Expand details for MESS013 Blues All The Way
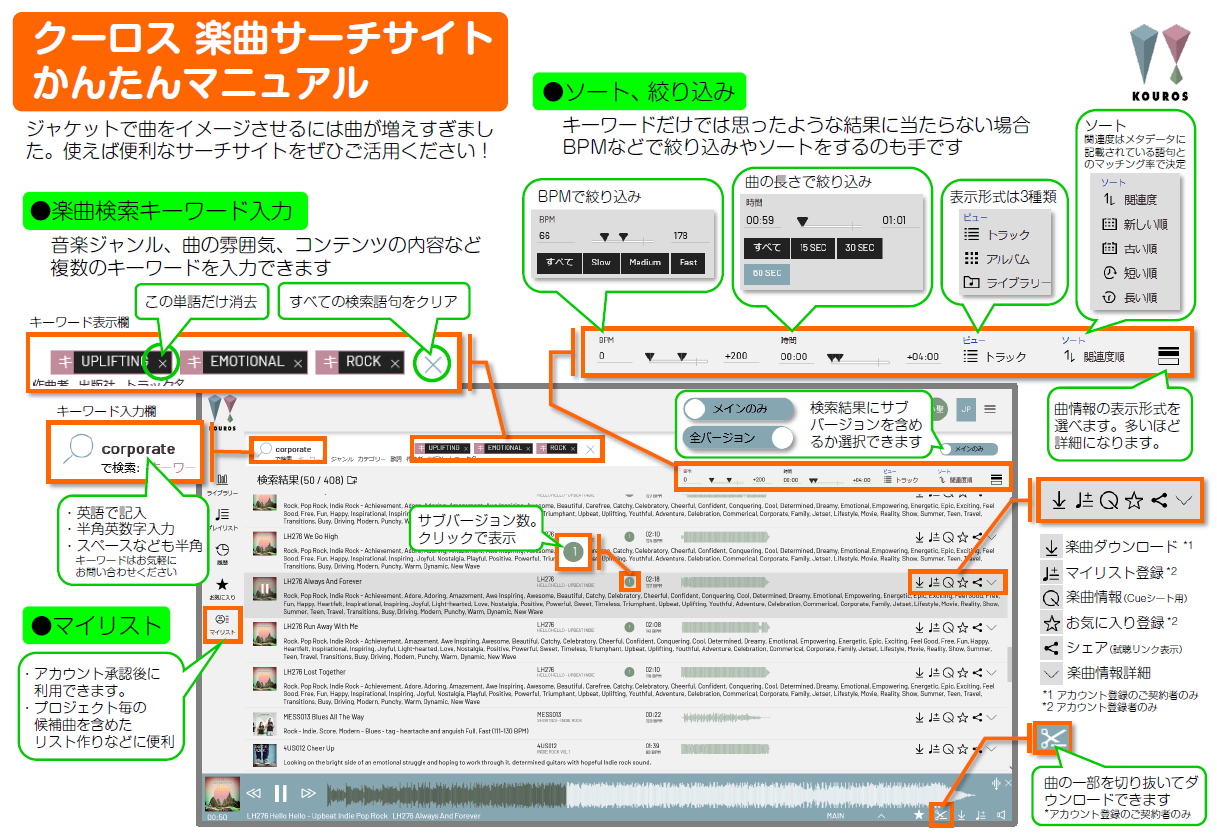1217x839 pixels. click(992, 717)
